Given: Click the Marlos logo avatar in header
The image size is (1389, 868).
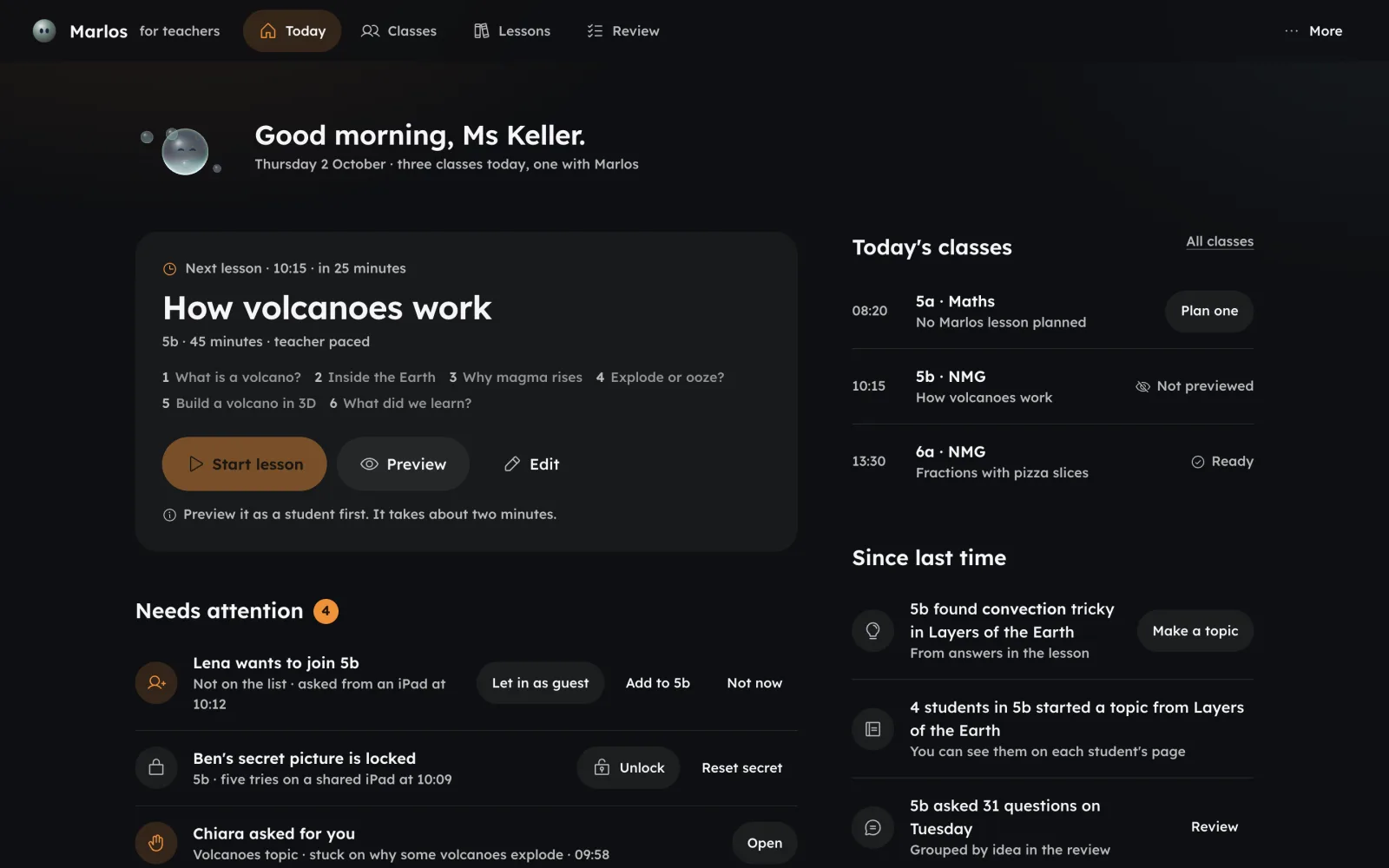Looking at the screenshot, I should (x=44, y=31).
